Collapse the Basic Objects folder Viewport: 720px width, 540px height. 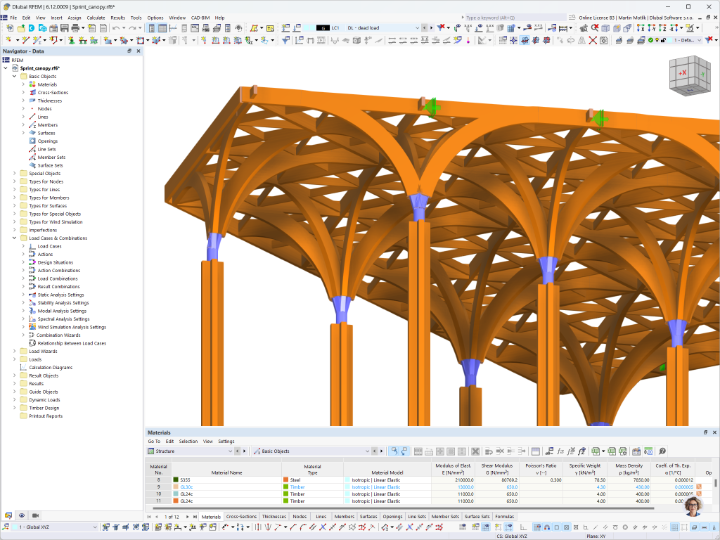[14, 76]
